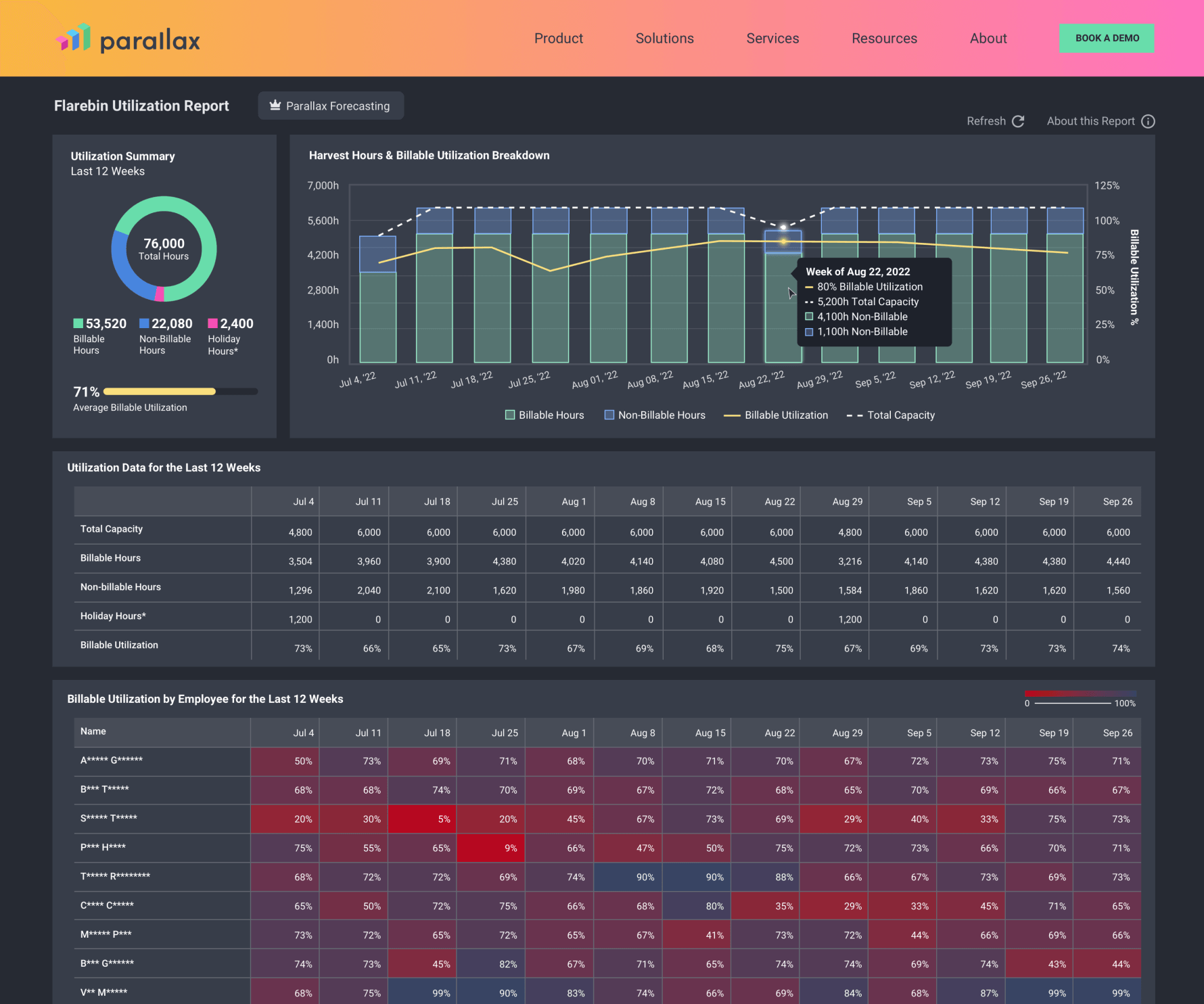Click the BOOK A DEMO button
The height and width of the screenshot is (1004, 1204).
point(1107,39)
